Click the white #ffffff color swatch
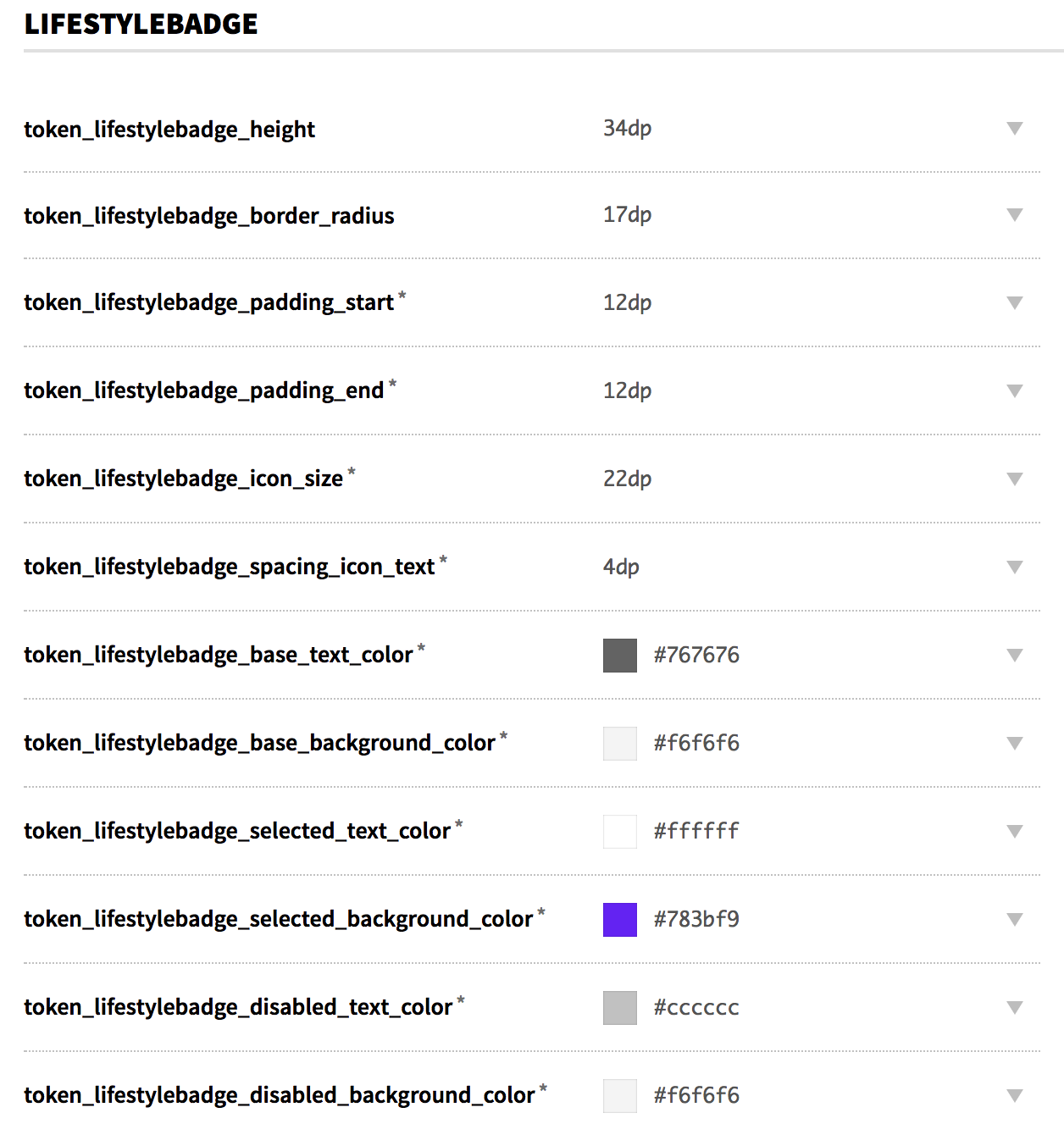The height and width of the screenshot is (1135, 1064). (x=619, y=832)
